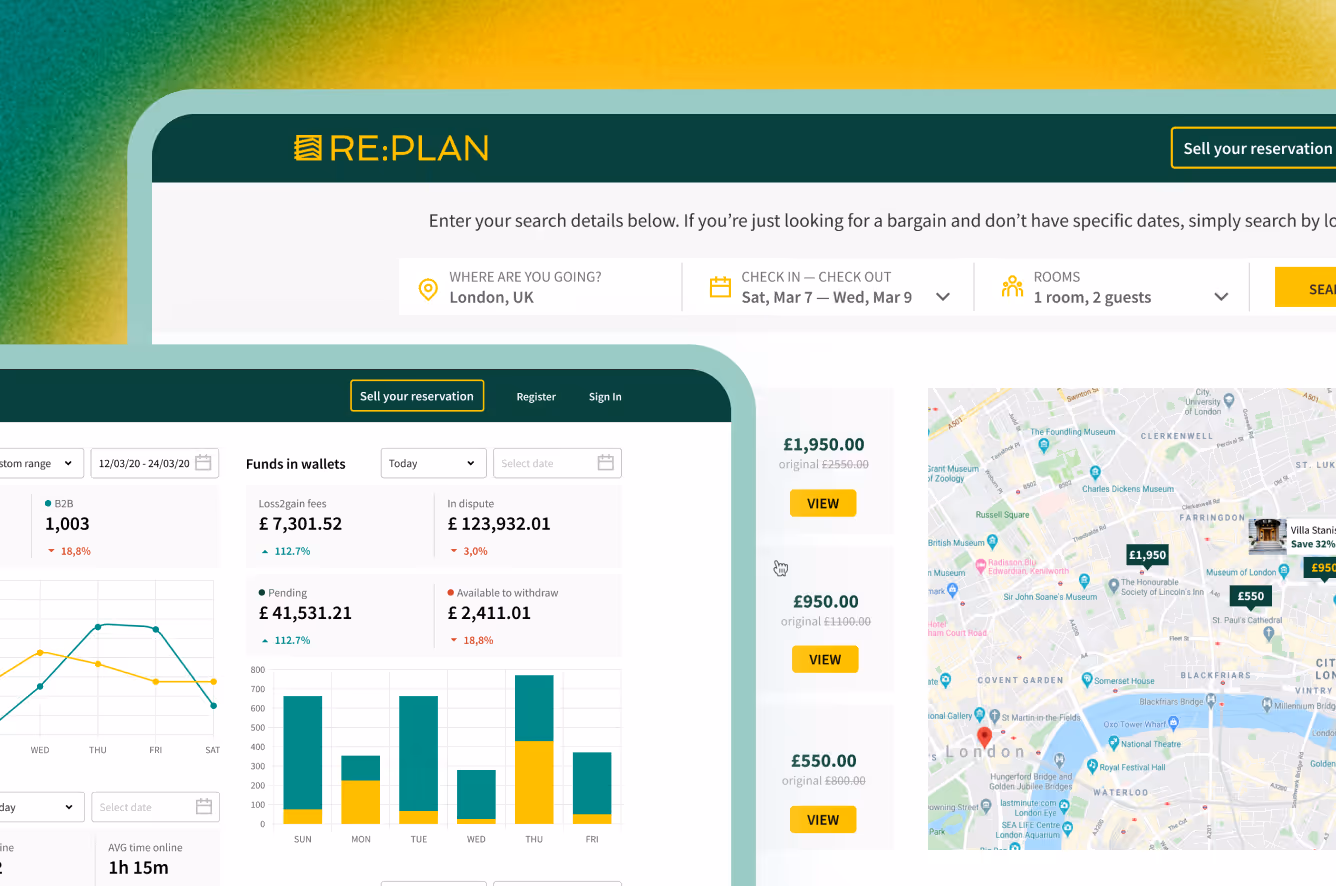Click Sell your reservation in the dashboard header
The height and width of the screenshot is (886, 1336).
417,396
